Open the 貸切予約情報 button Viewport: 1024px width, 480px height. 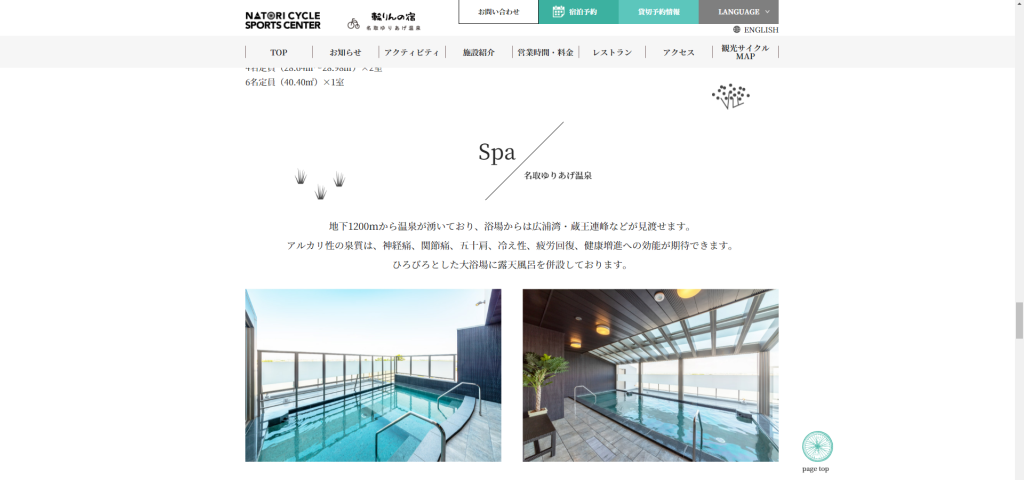(x=658, y=12)
